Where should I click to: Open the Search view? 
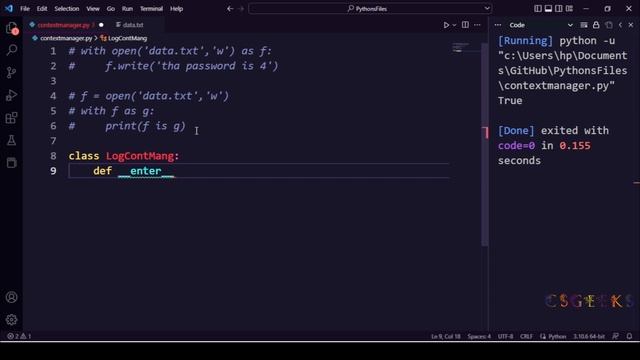(x=12, y=50)
